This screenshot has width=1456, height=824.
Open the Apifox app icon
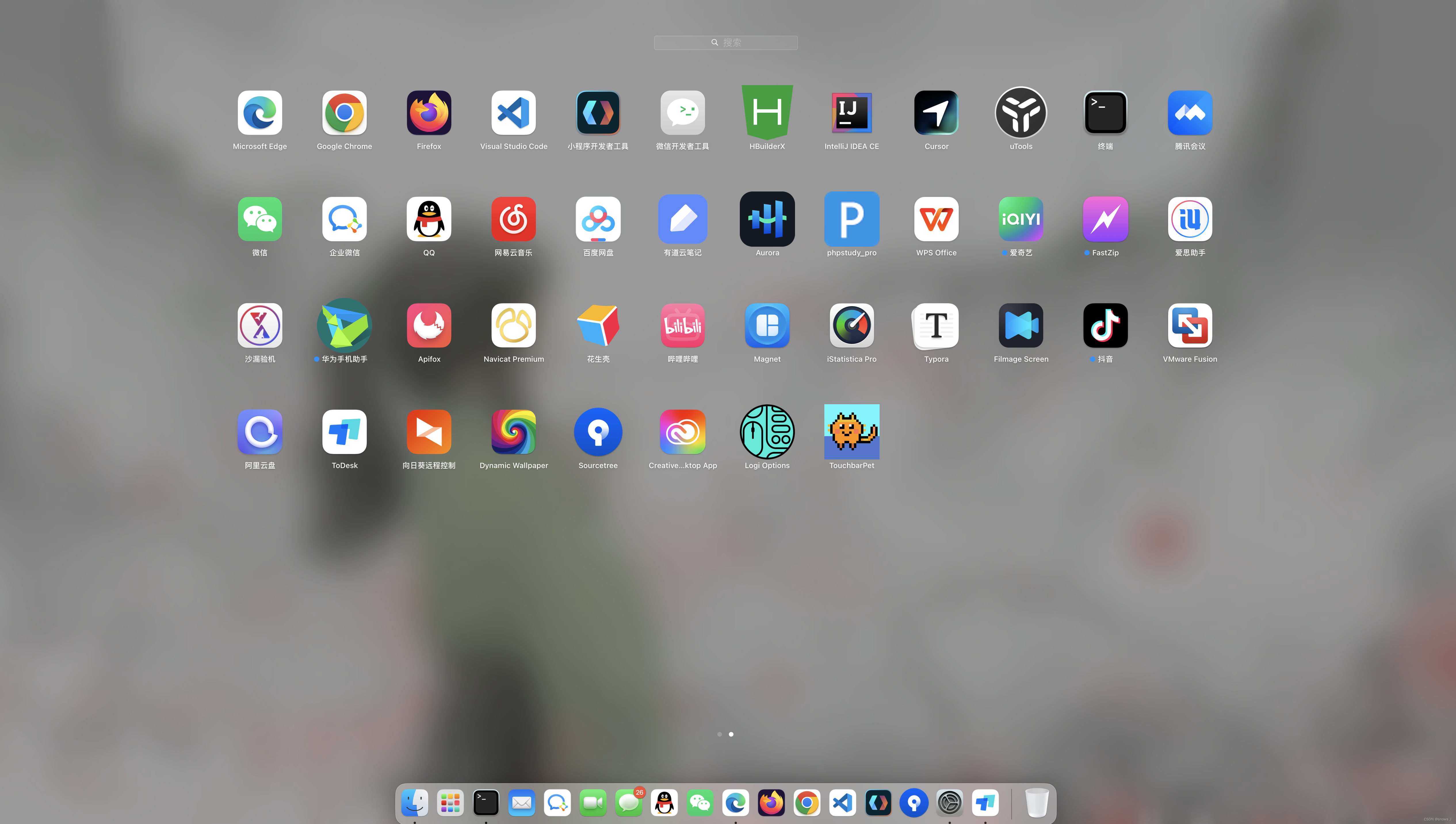click(429, 325)
